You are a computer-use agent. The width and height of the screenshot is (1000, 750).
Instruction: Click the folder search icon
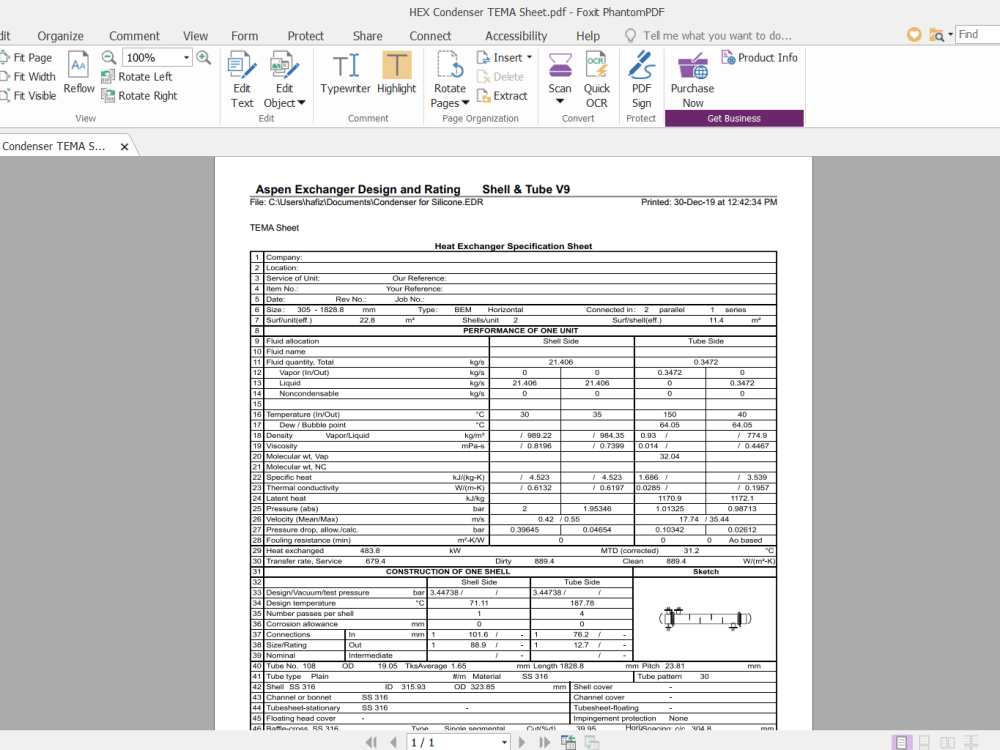point(936,35)
